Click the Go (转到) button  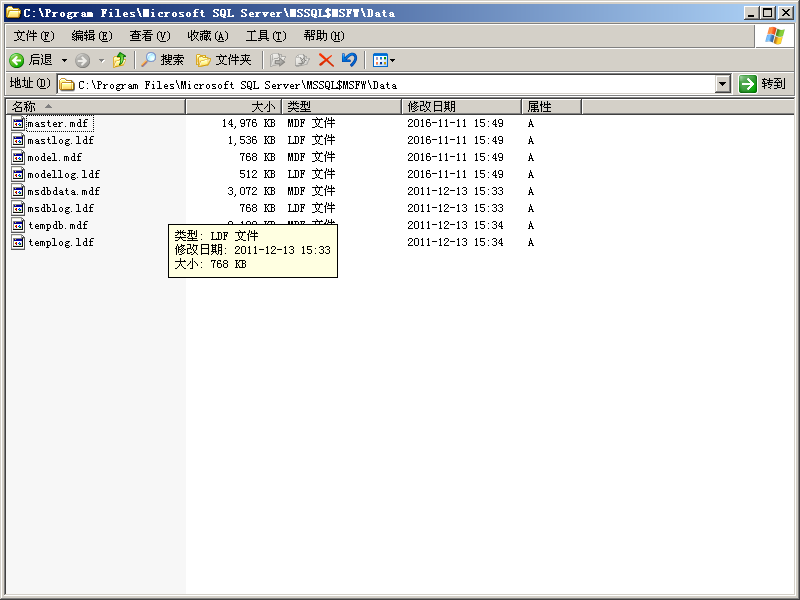(x=763, y=84)
